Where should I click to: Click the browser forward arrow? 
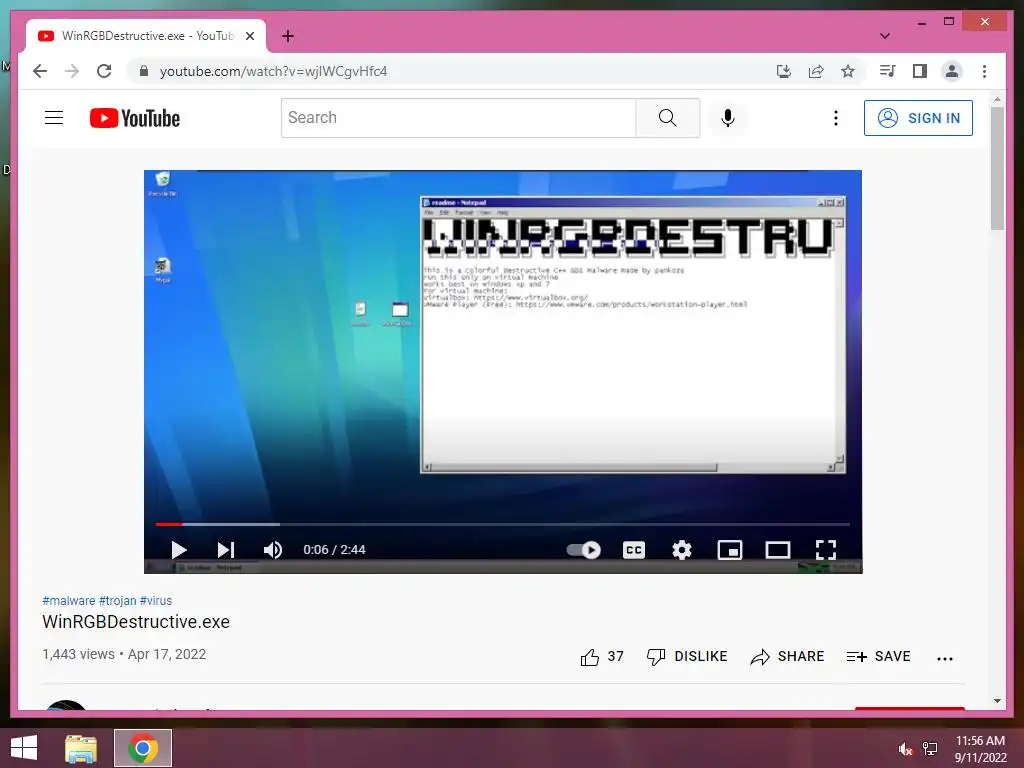72,71
